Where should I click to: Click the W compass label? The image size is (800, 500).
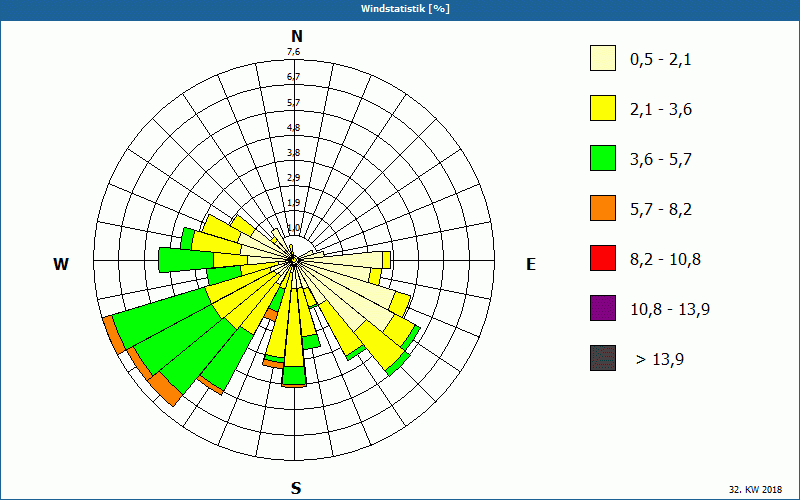coord(61,264)
